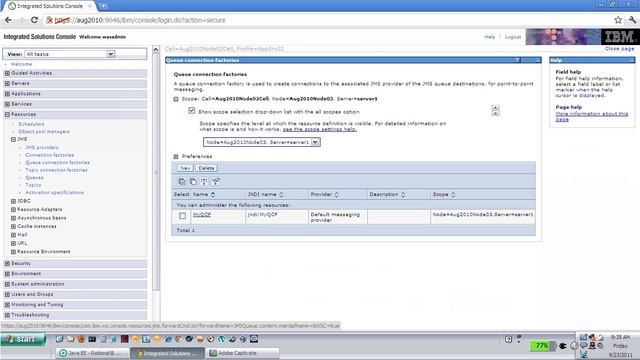This screenshot has width=640, height=360.
Task: Open Topic connection factories in navigation
Action: (x=56, y=170)
